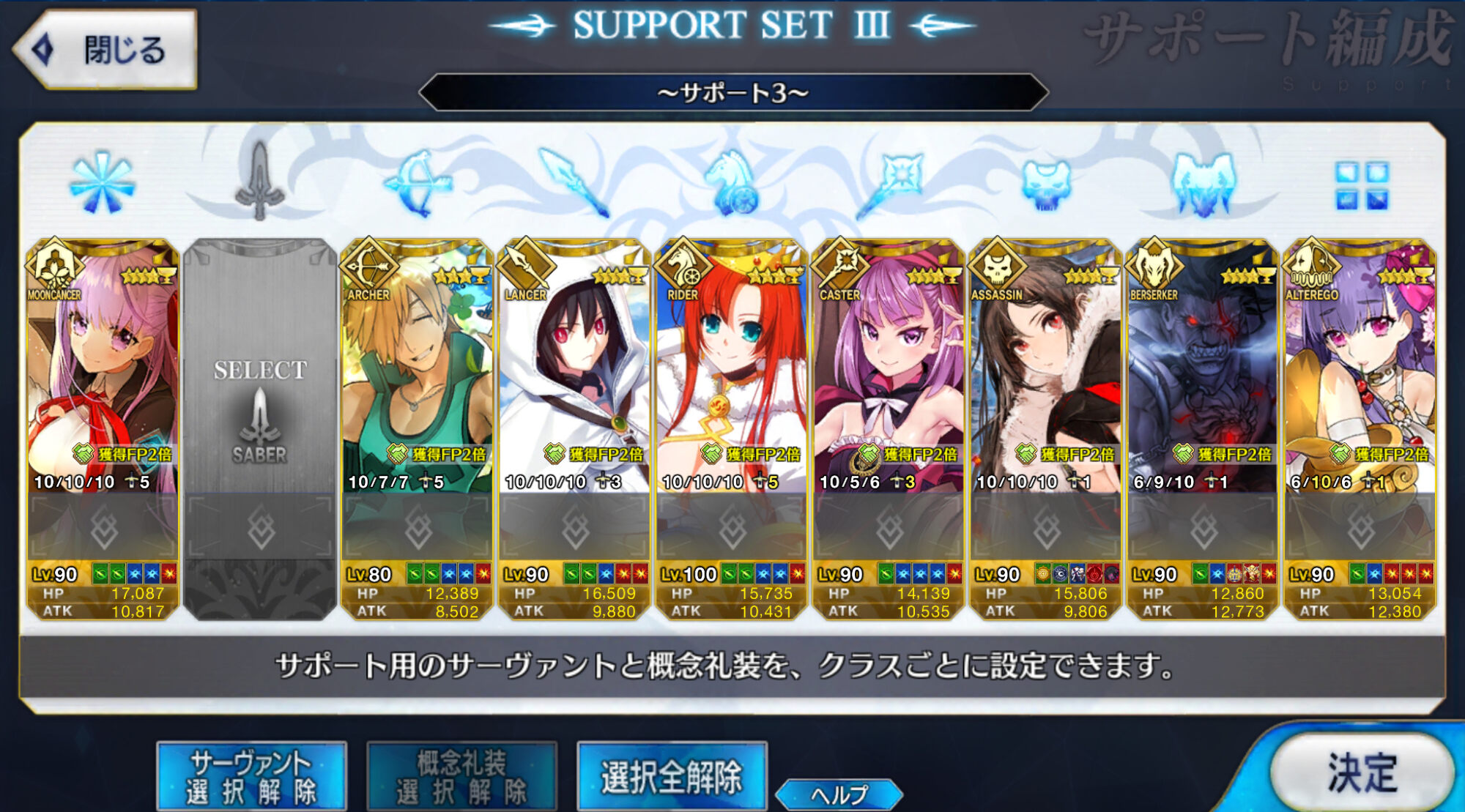
Task: Click the サーヴァント選択解除 button
Action: [251, 776]
